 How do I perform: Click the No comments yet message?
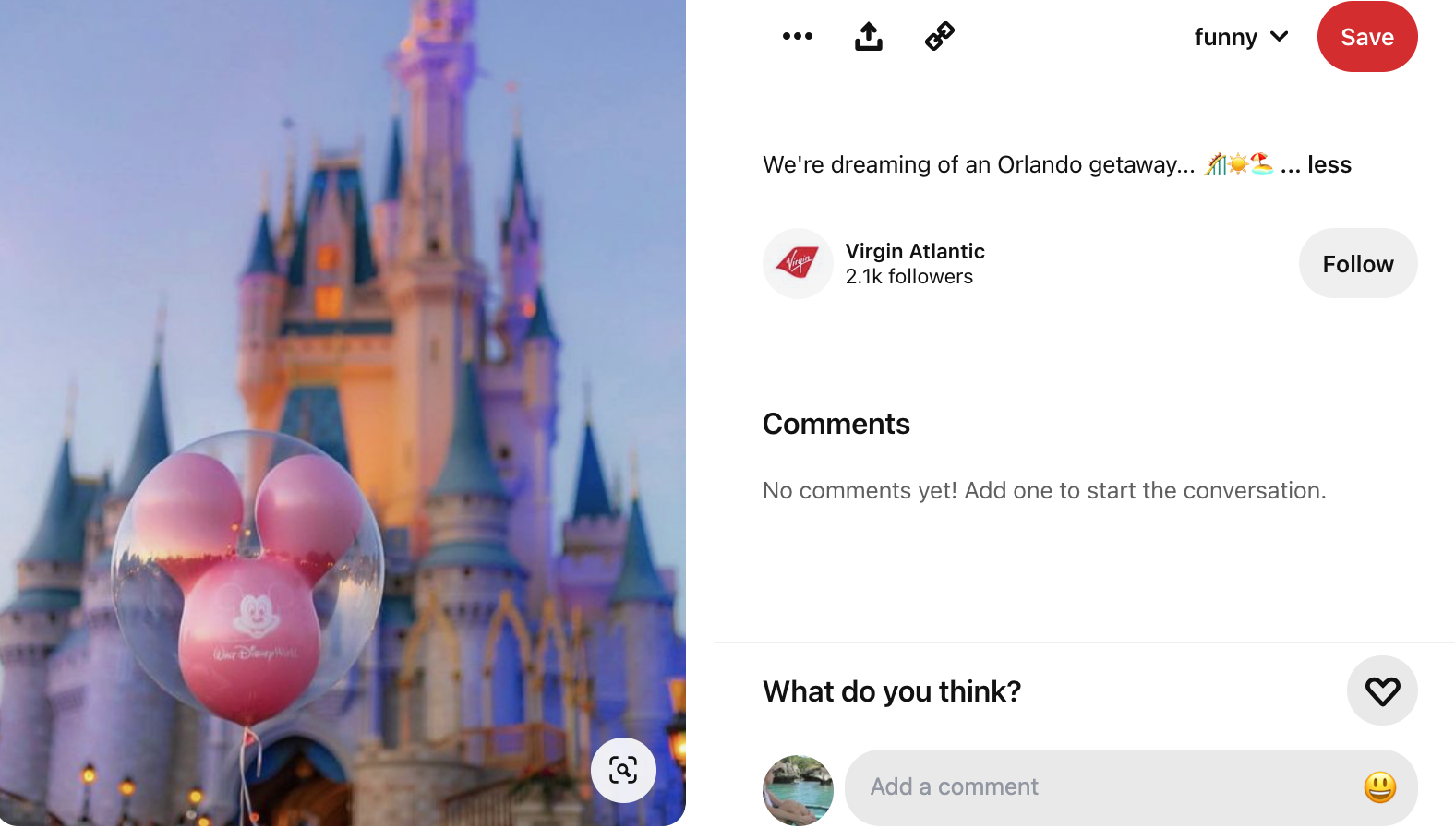1044,490
